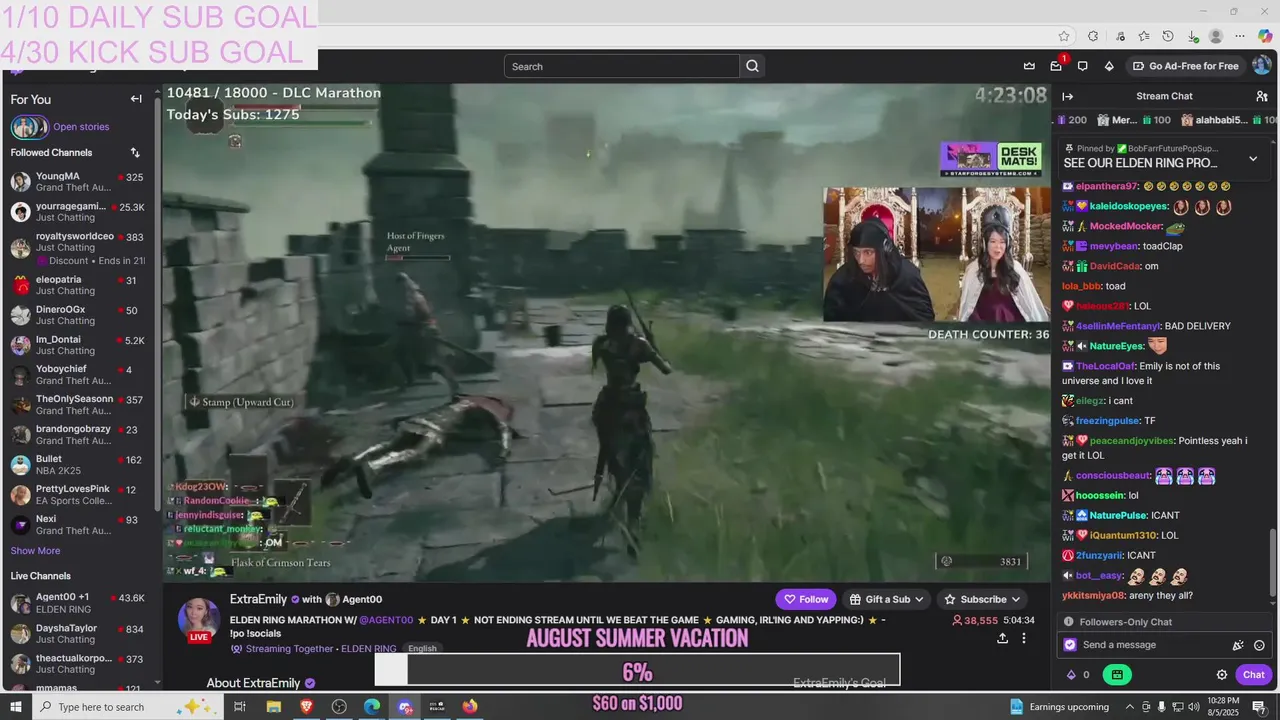
Task: Open the DayshaTaylor live channel
Action: (x=77, y=634)
